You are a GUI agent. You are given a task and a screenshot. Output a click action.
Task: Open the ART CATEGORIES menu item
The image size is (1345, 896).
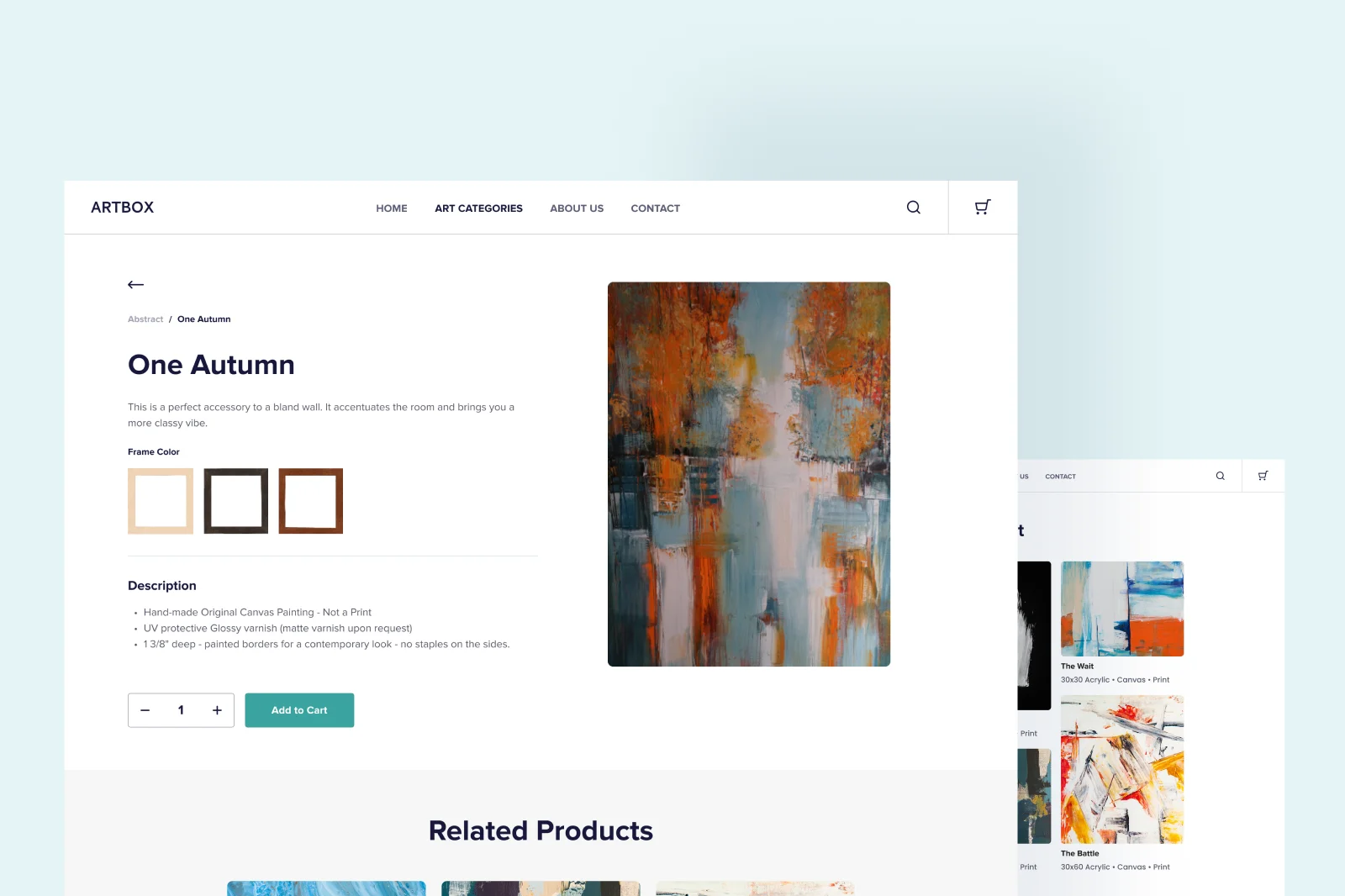[x=478, y=208]
